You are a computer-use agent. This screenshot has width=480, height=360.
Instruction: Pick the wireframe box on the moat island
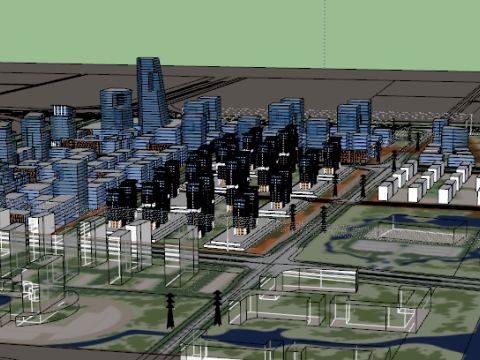(424, 230)
